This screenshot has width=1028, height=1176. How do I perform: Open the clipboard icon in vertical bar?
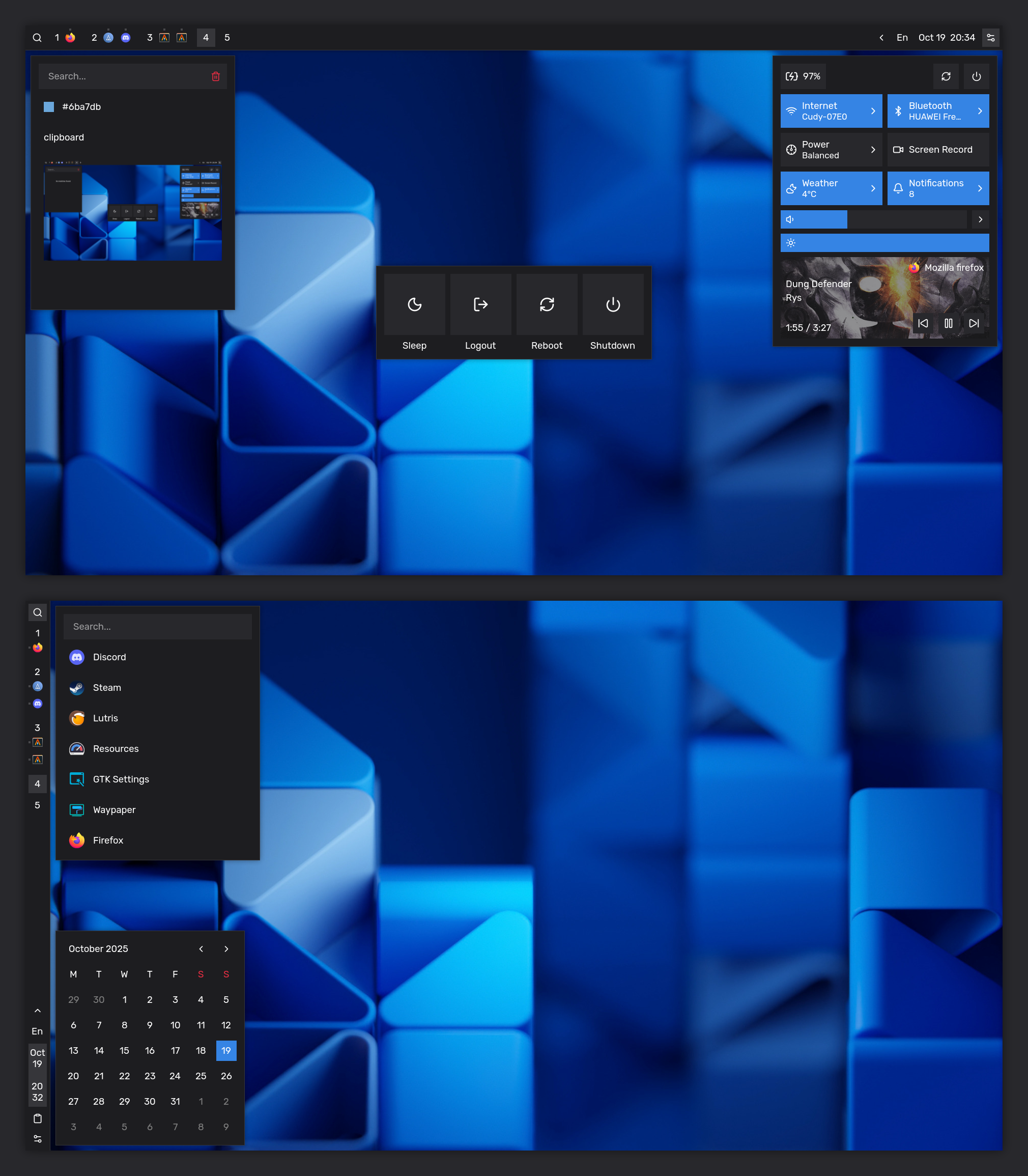point(37,1118)
